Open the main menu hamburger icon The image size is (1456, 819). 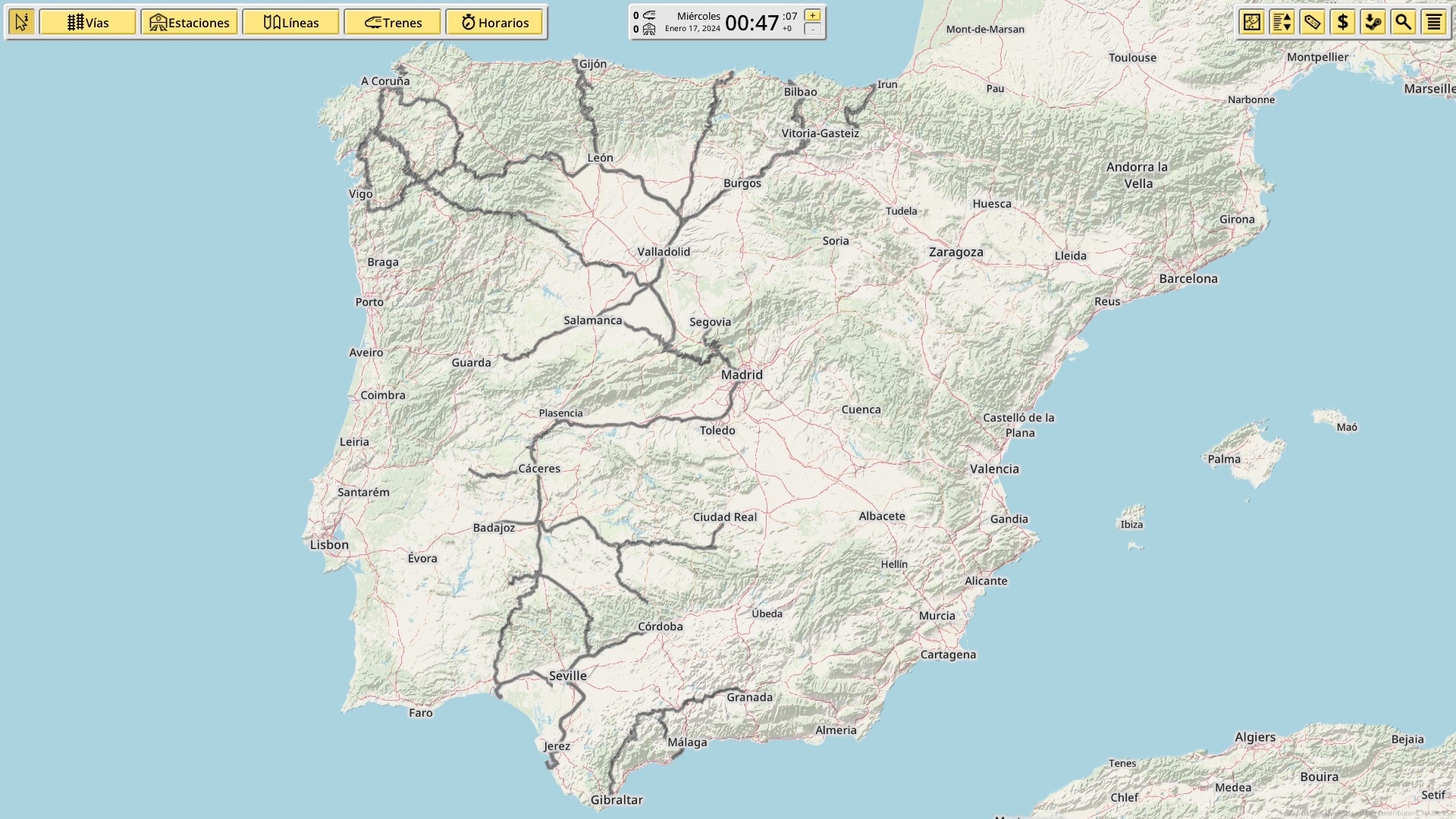[x=1434, y=22]
